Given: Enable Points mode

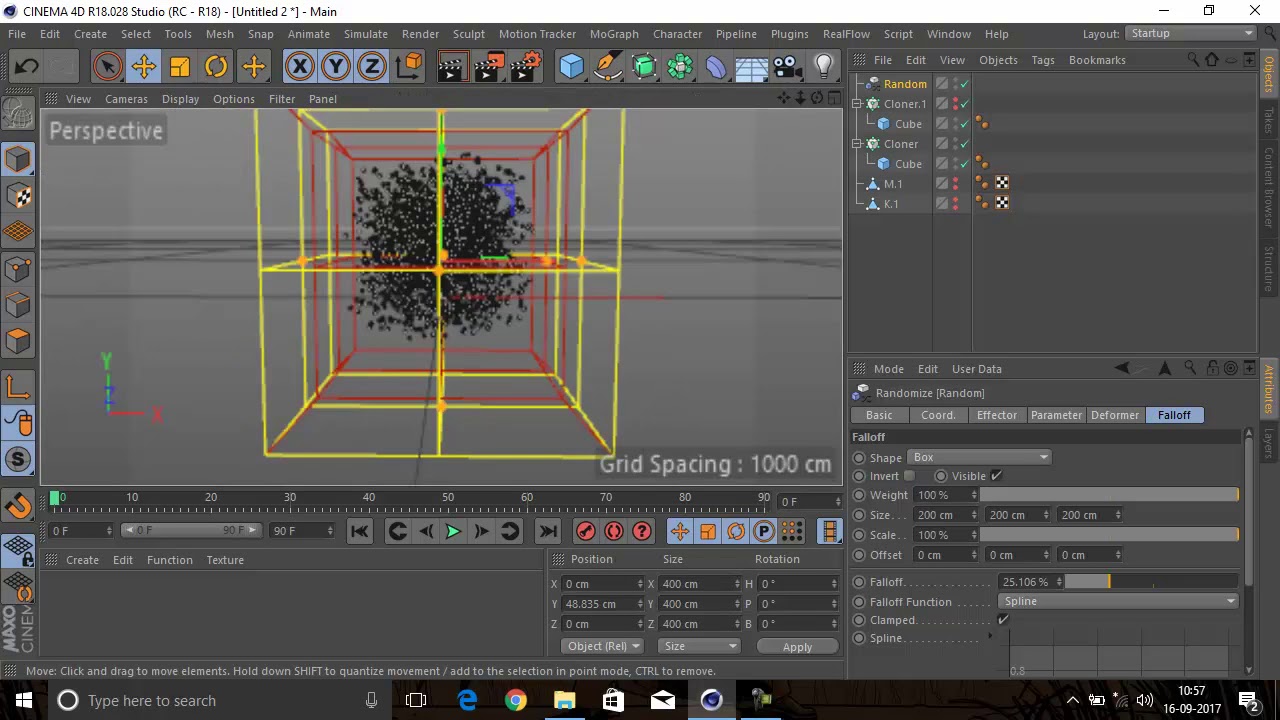Looking at the screenshot, I should pos(18,268).
